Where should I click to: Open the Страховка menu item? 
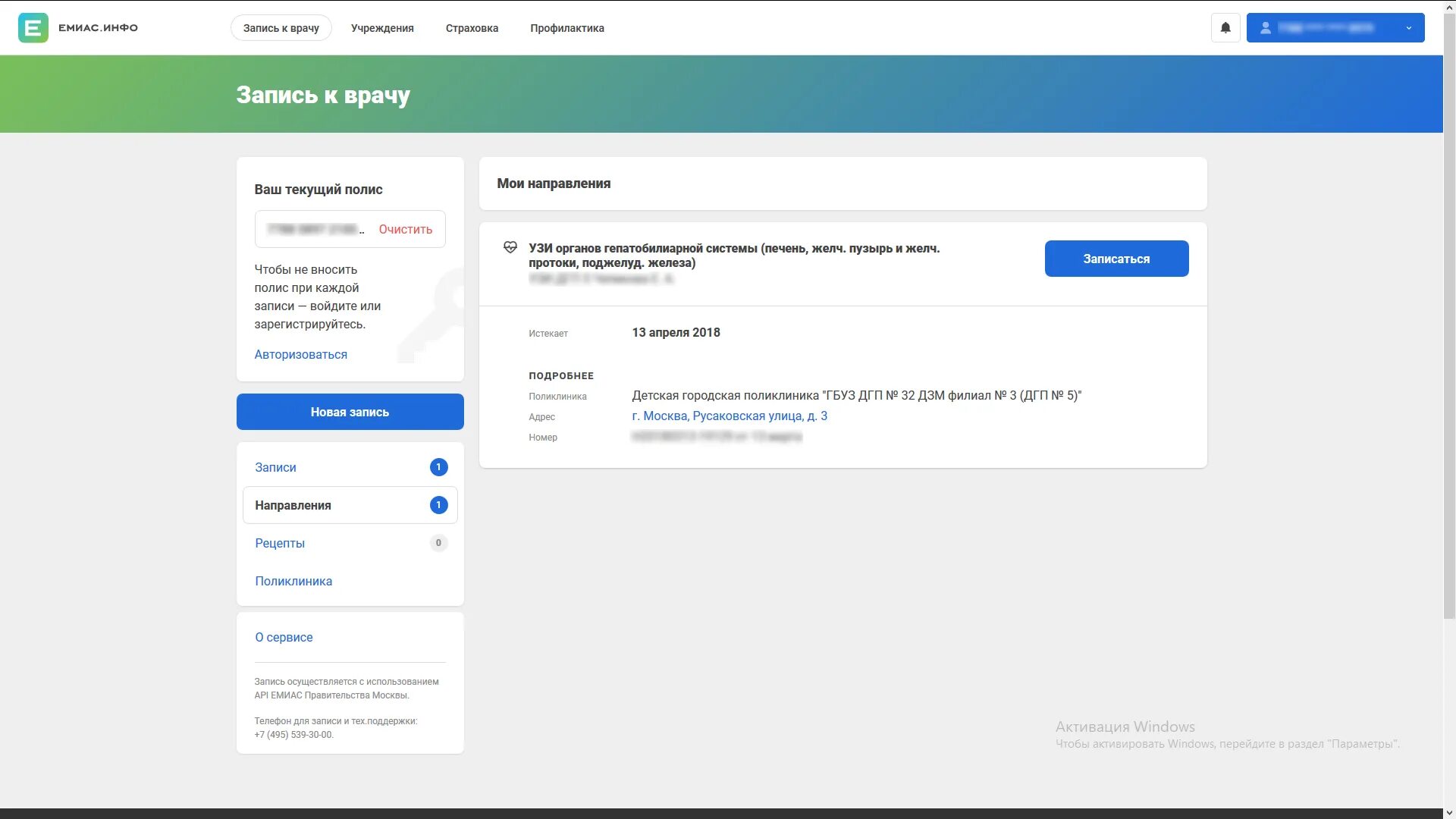[472, 28]
